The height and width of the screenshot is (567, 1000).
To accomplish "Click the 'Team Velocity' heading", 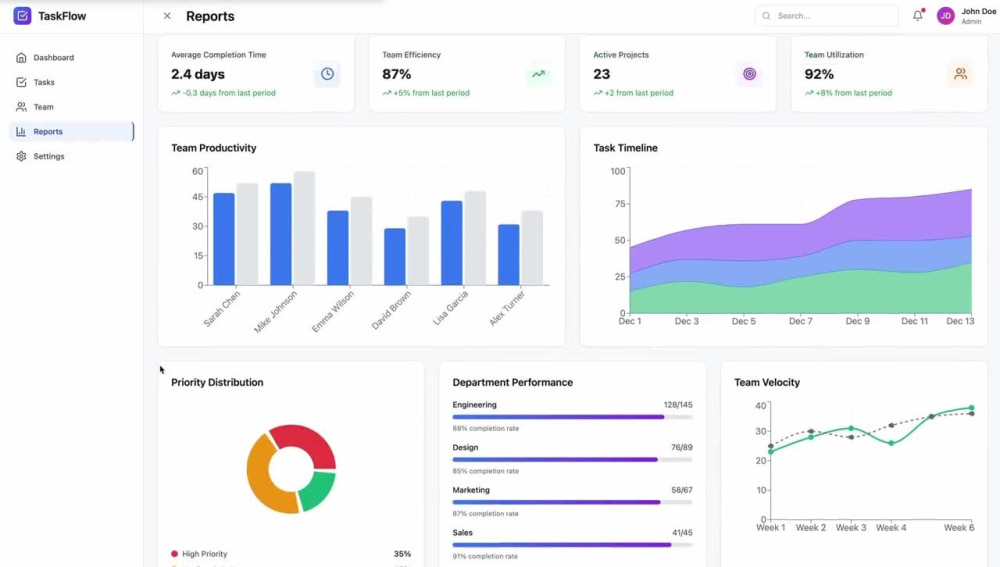I will pyautogui.click(x=767, y=383).
